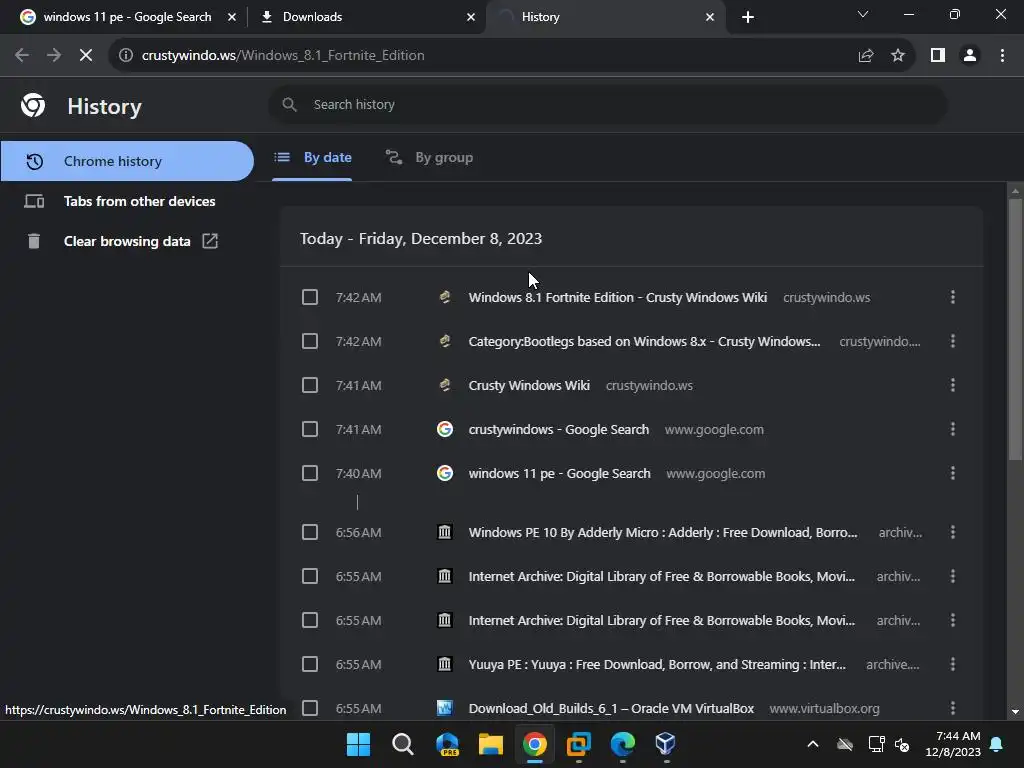The width and height of the screenshot is (1024, 768).
Task: Open taskbar Search
Action: tap(402, 744)
